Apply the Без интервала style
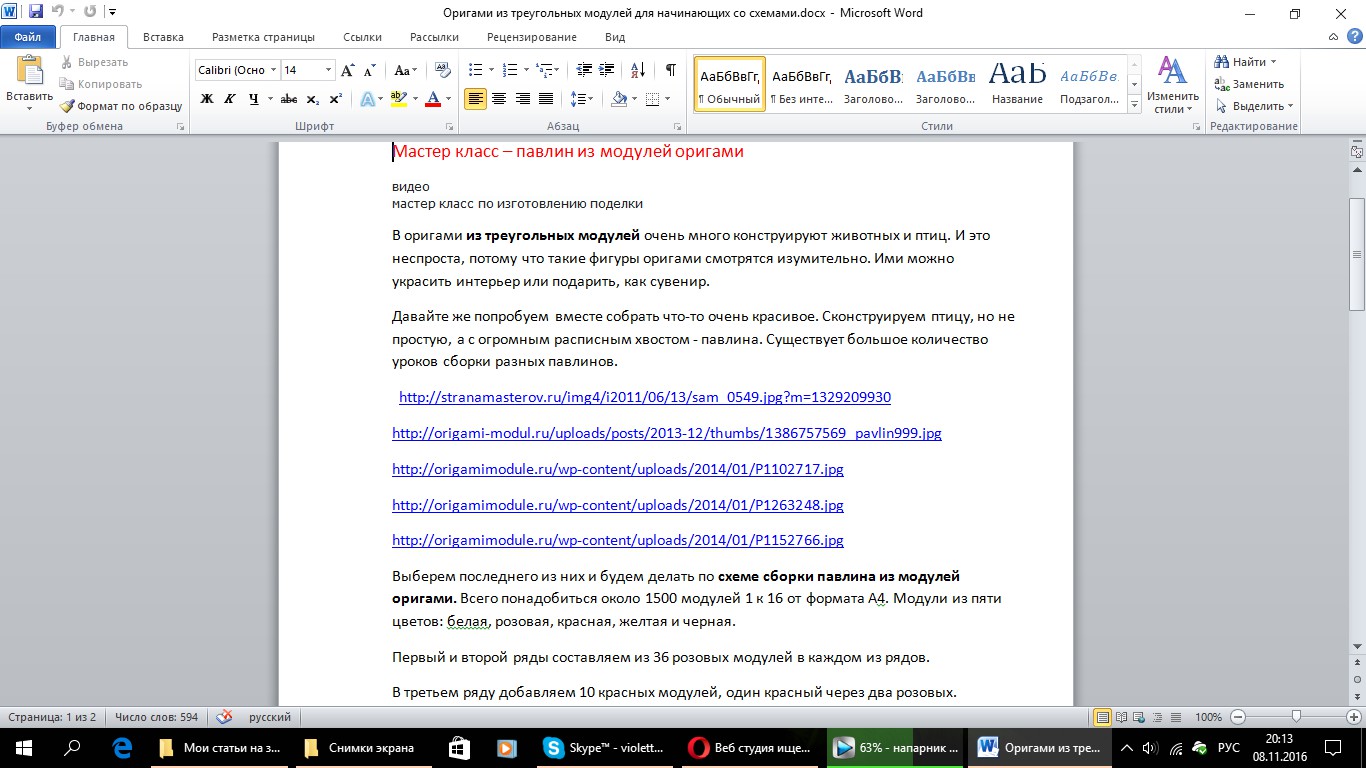Viewport: 1366px width, 768px height. [x=802, y=84]
